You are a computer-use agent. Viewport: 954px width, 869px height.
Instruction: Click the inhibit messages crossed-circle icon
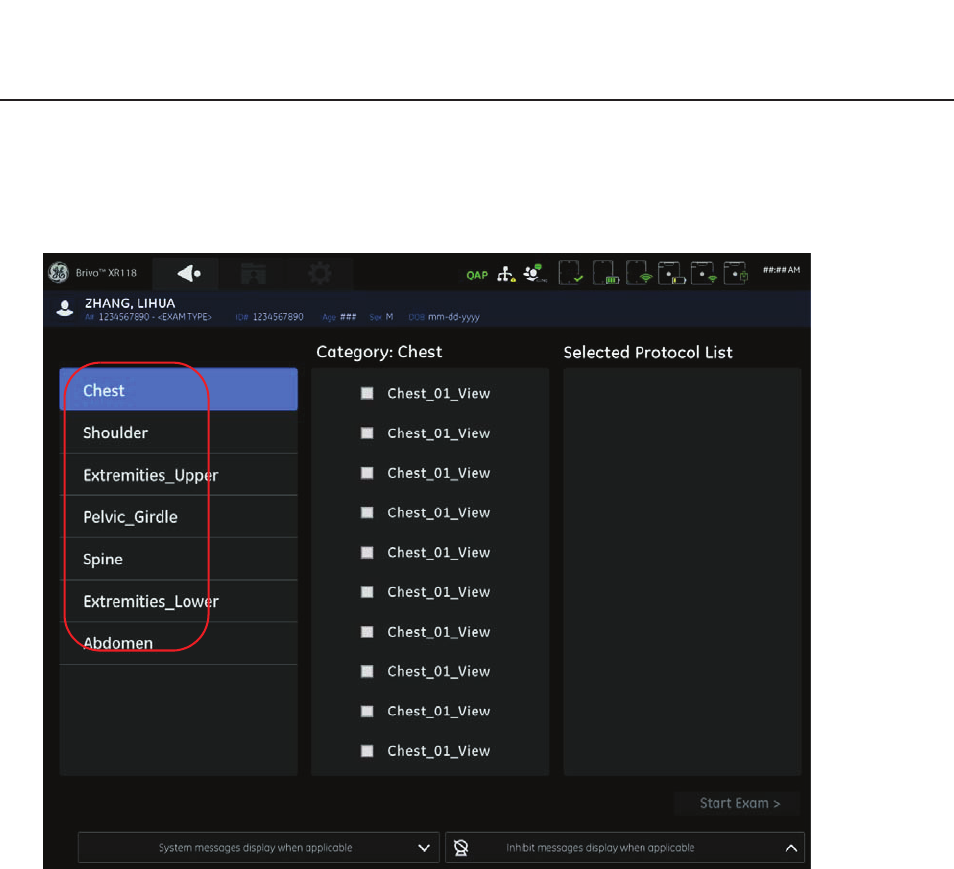[461, 848]
